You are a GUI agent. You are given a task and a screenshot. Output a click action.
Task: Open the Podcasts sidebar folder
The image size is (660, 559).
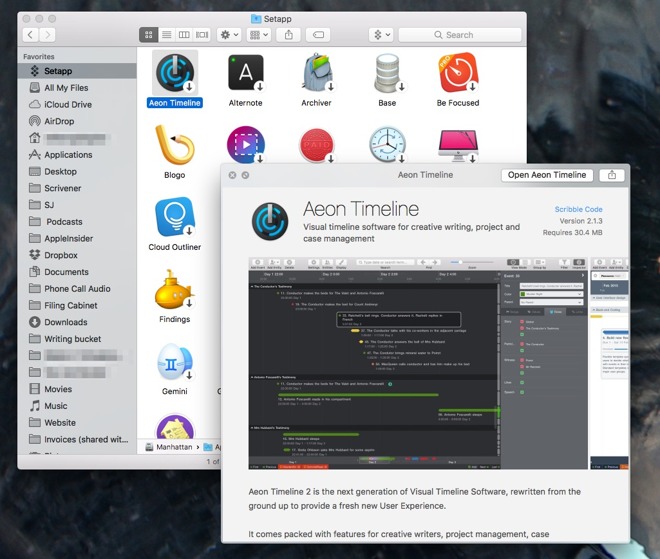point(77,222)
